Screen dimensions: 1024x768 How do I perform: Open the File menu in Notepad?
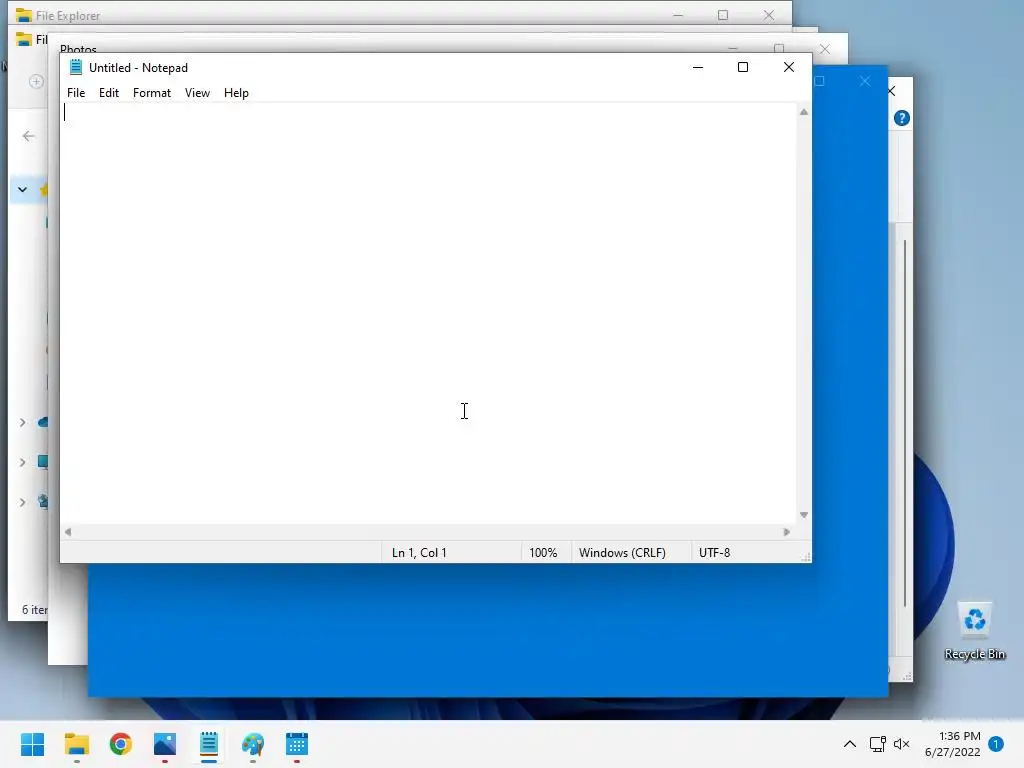point(76,93)
